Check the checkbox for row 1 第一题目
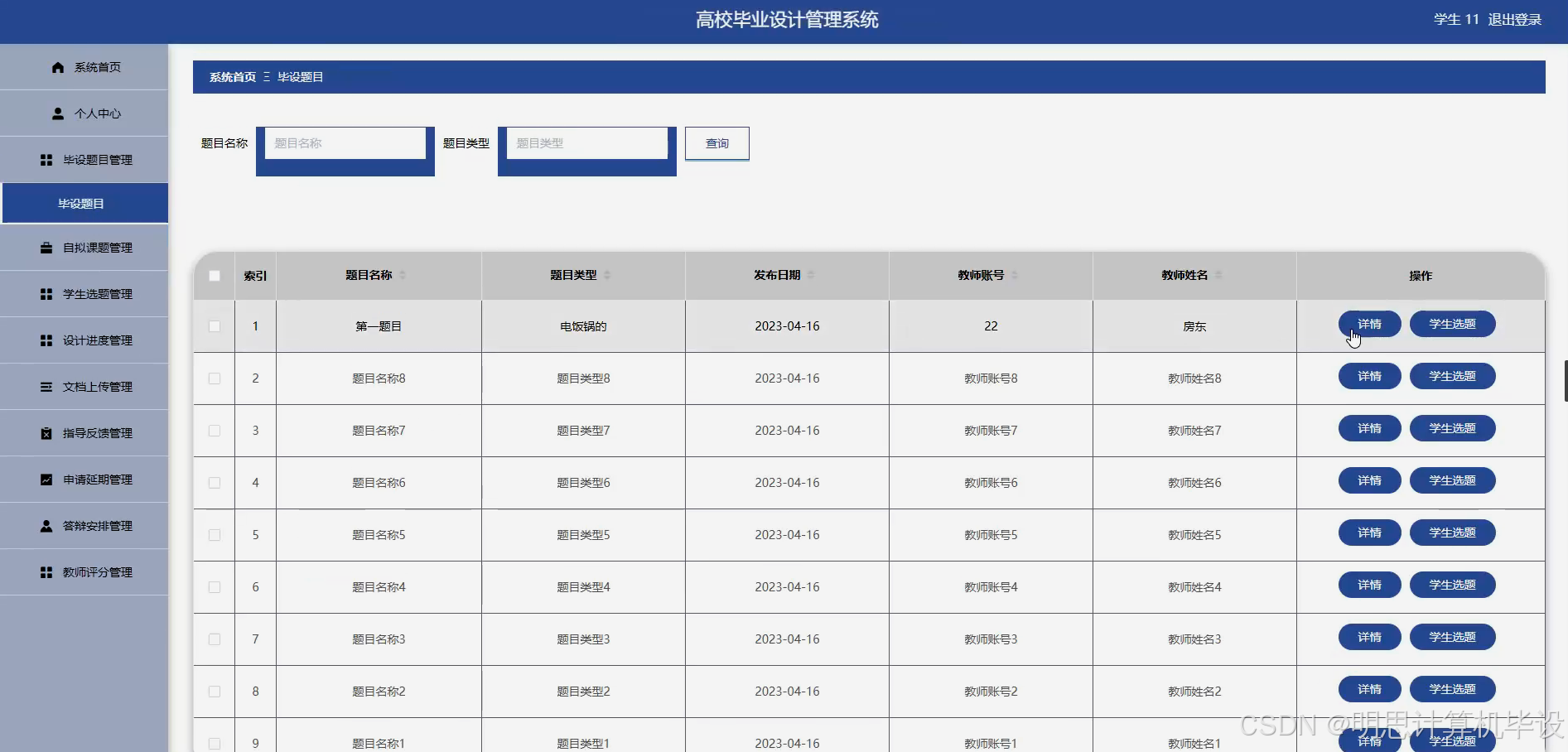The height and width of the screenshot is (752, 1568). click(x=214, y=326)
